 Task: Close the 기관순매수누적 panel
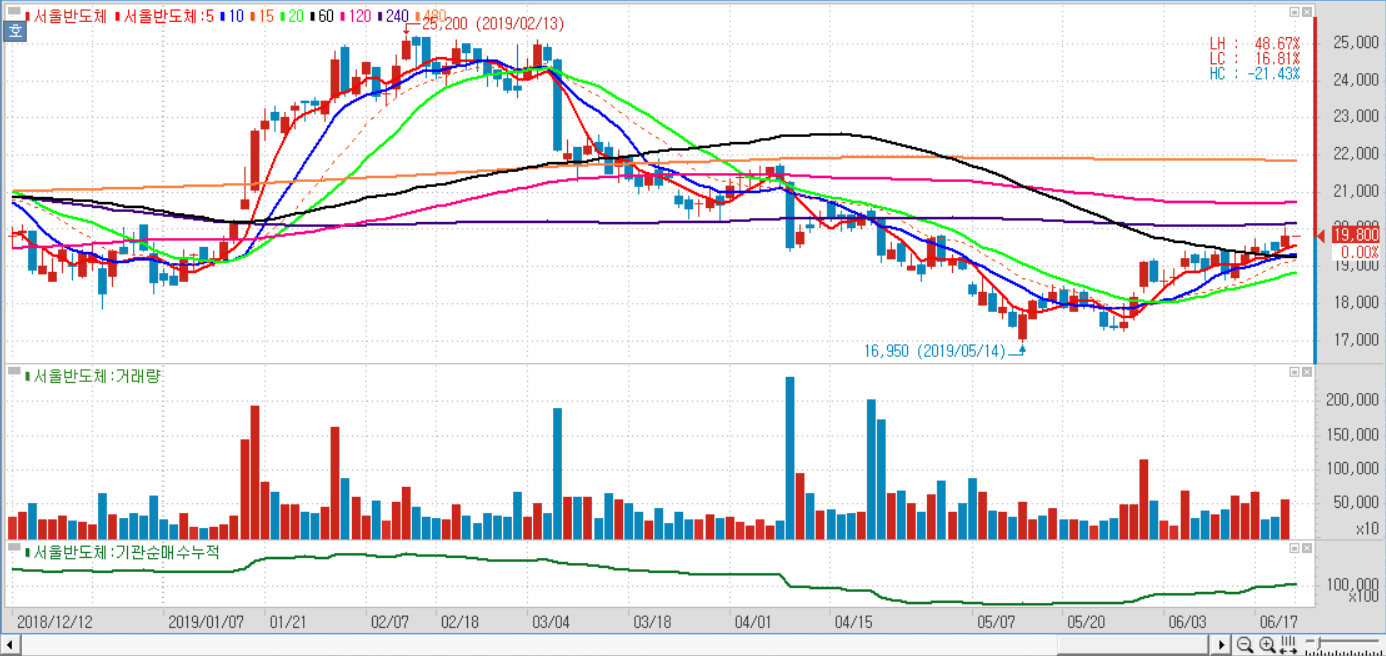[x=1306, y=548]
